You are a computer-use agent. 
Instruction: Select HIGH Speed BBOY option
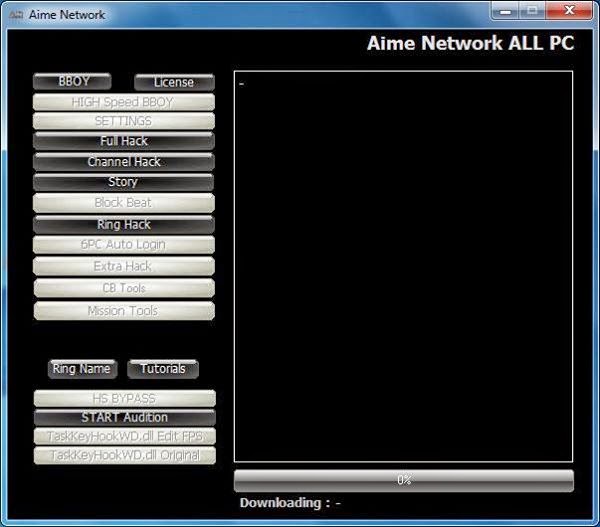pos(124,102)
